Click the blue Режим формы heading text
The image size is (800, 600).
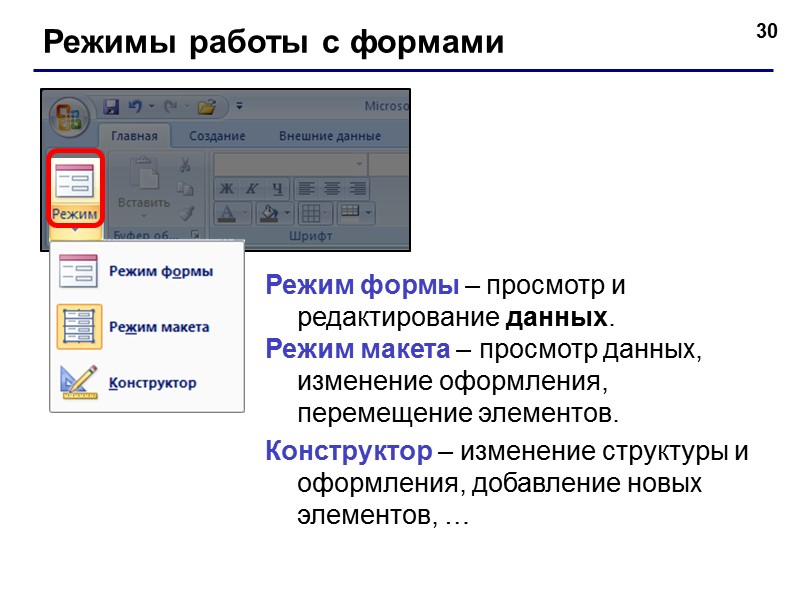coord(362,285)
